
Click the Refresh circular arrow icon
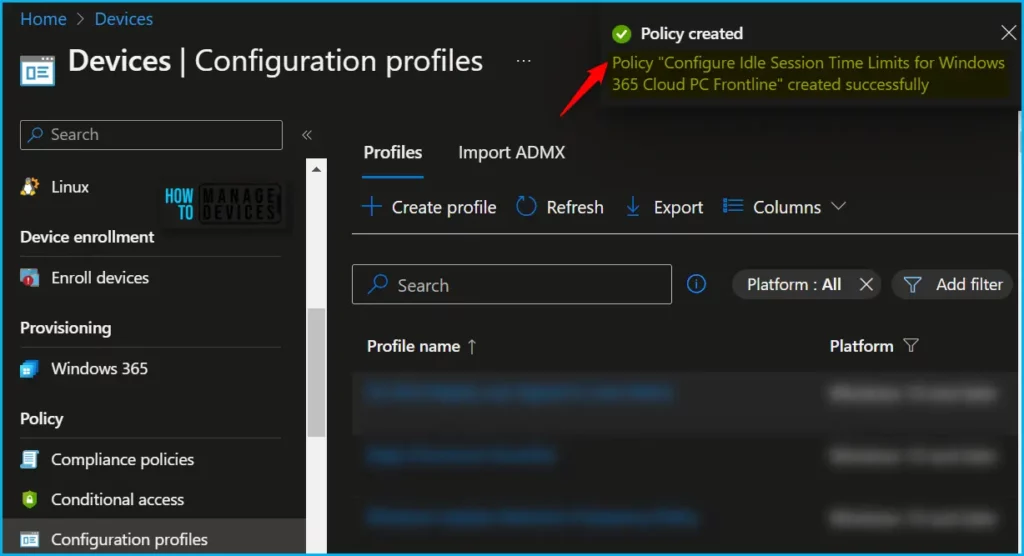coord(526,206)
